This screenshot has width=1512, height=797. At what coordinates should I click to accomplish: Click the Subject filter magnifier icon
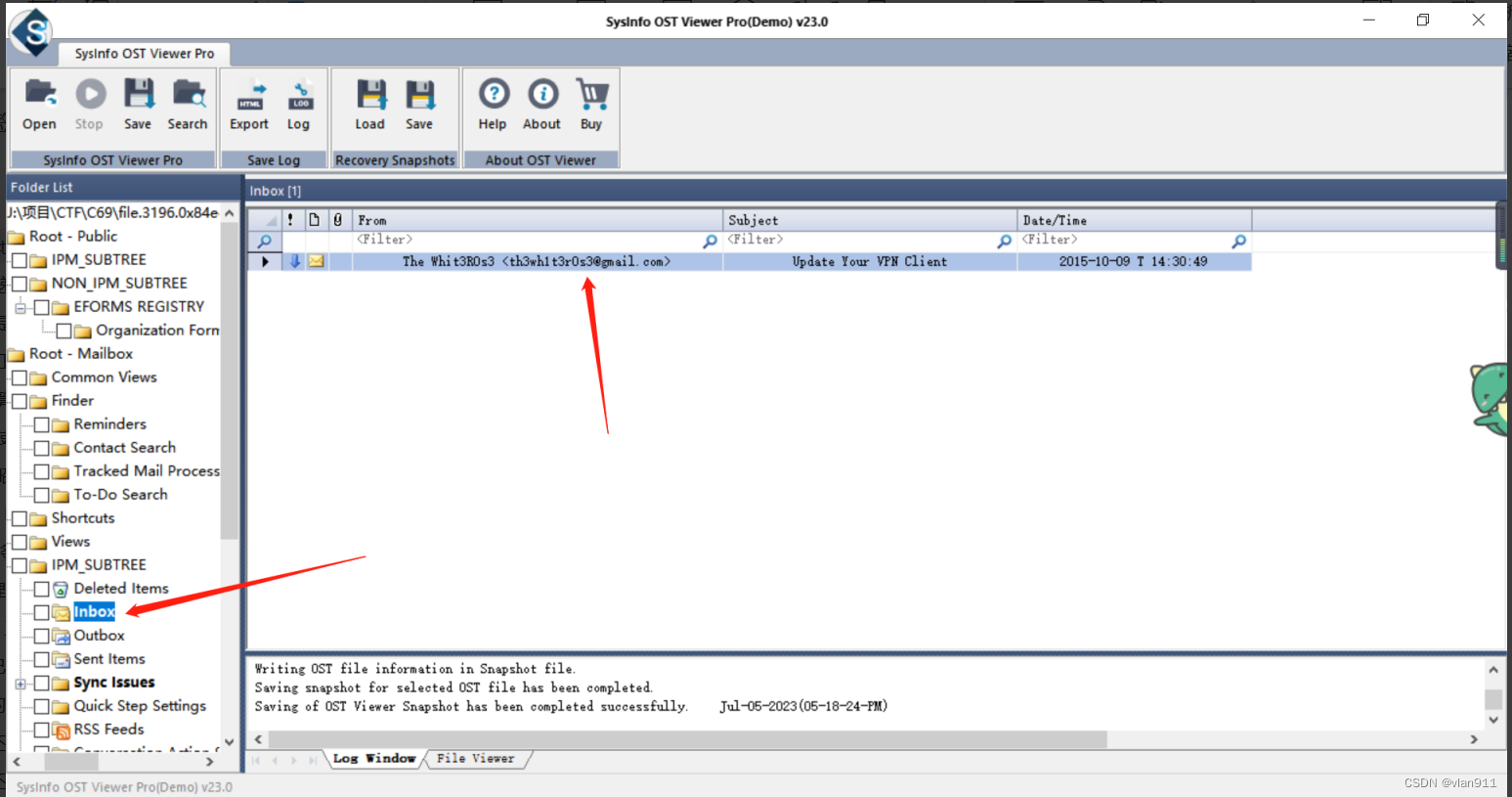(1004, 241)
